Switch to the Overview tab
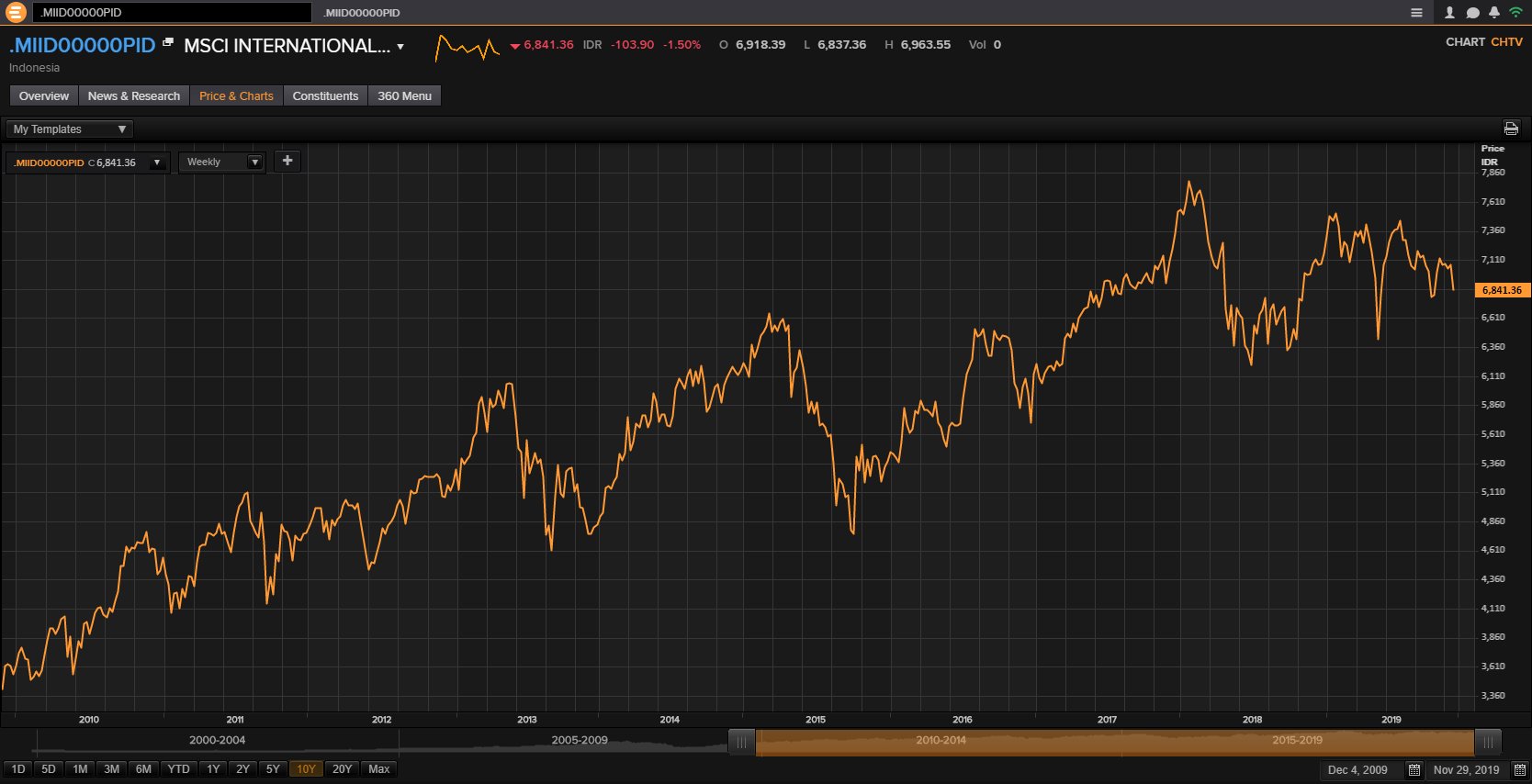 pos(44,95)
